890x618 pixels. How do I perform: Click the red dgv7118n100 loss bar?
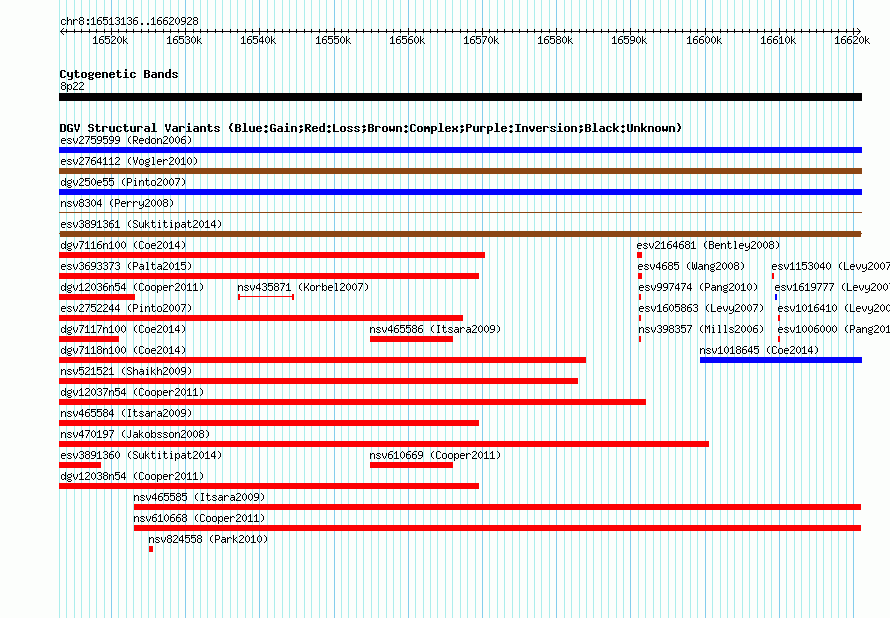322,360
